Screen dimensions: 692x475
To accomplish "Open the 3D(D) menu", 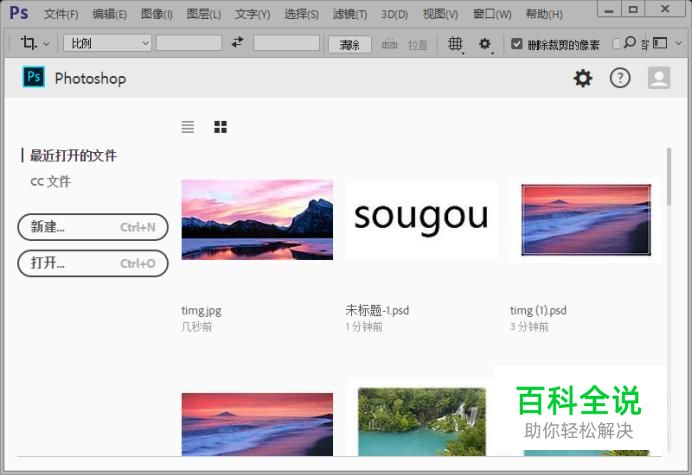I will (395, 14).
